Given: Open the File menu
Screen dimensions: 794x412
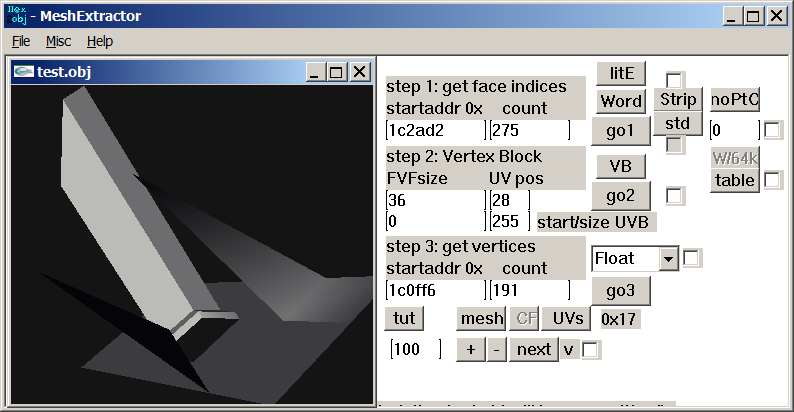Looking at the screenshot, I should pos(21,41).
